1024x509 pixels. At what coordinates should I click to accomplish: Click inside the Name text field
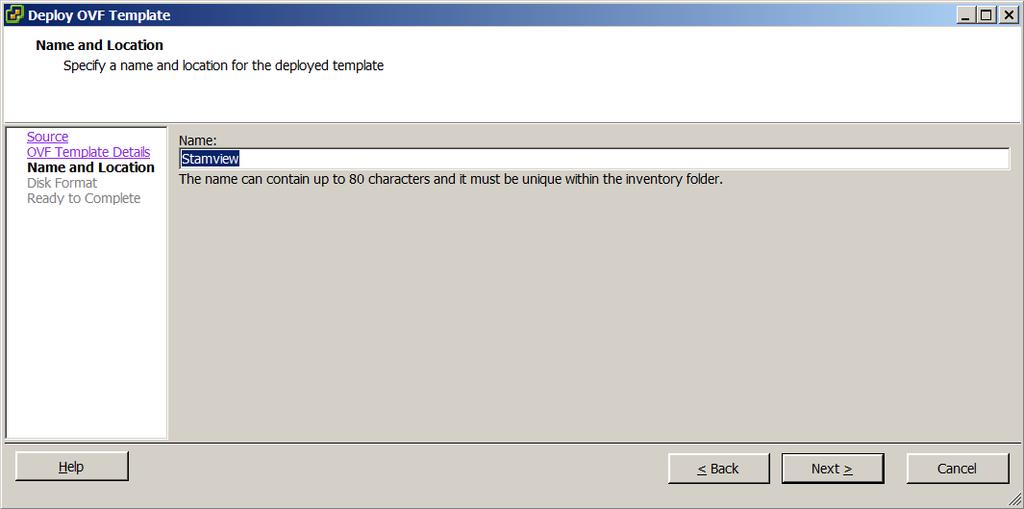click(594, 159)
